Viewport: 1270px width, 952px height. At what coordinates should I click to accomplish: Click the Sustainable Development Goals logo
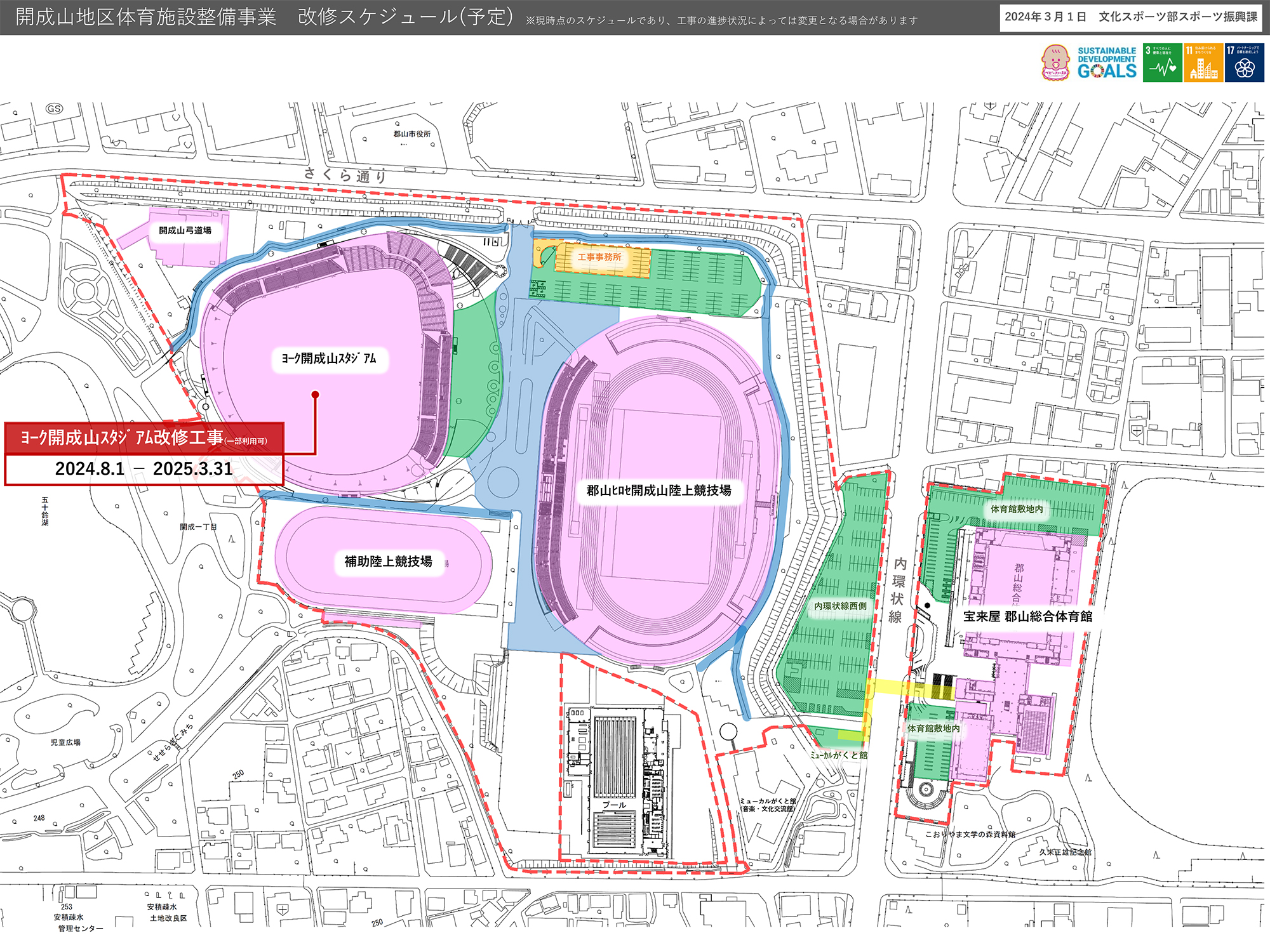point(1107,63)
